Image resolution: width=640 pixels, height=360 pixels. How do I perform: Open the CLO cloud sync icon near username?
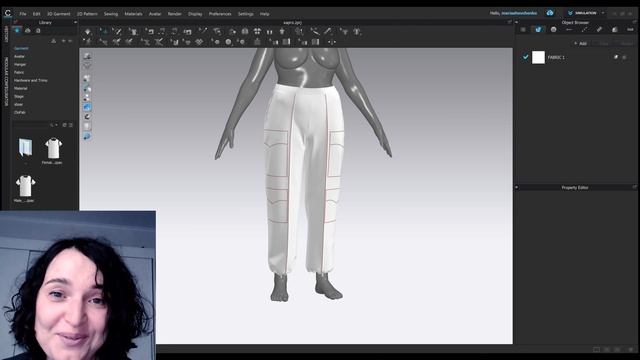pyautogui.click(x=550, y=13)
